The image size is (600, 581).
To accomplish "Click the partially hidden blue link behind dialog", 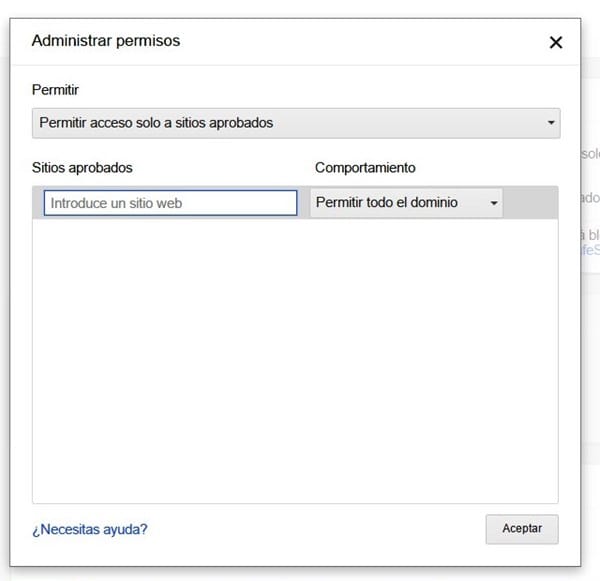I will [x=591, y=250].
